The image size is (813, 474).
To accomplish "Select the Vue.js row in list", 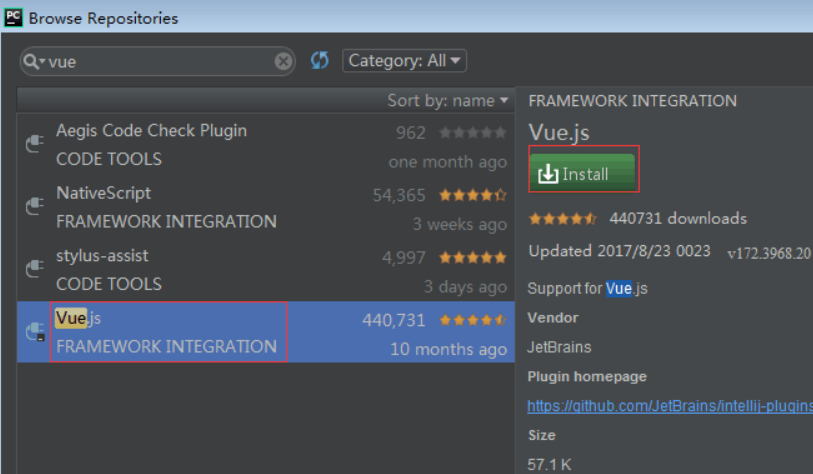I will [x=265, y=332].
